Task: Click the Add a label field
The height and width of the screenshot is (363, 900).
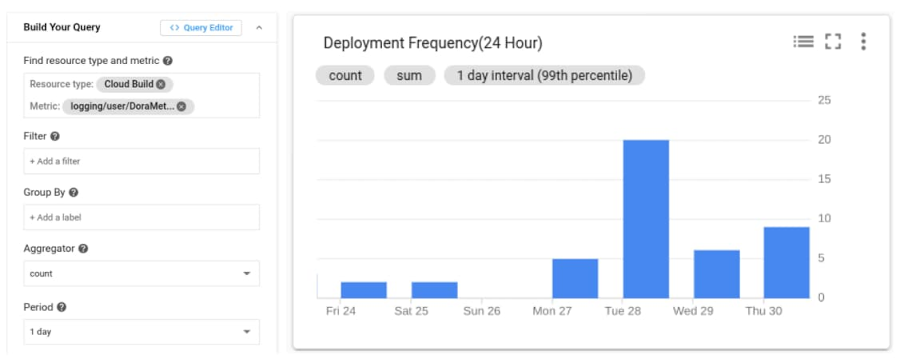Action: point(141,218)
